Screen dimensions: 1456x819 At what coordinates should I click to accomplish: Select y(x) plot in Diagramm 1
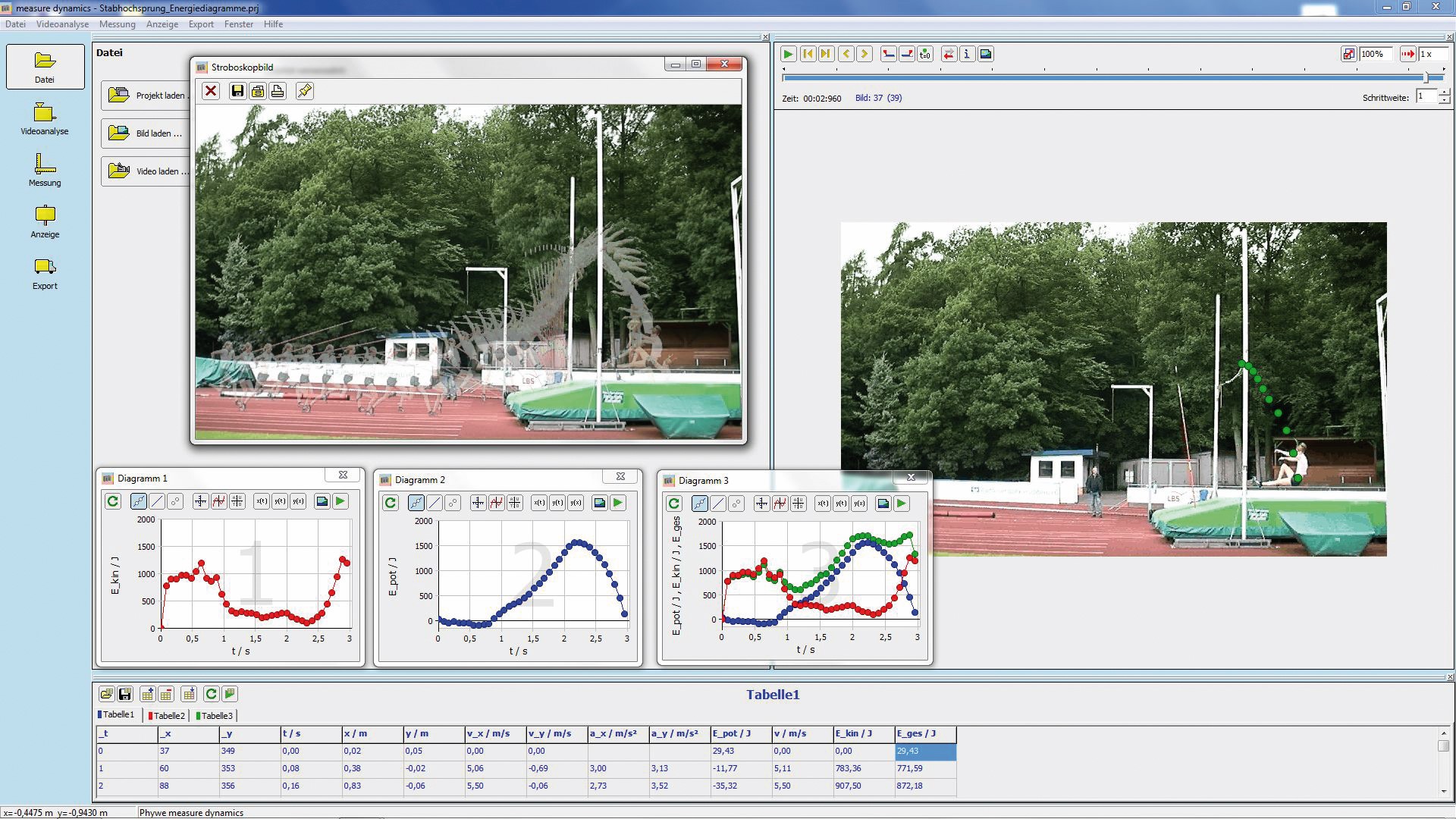pos(298,501)
